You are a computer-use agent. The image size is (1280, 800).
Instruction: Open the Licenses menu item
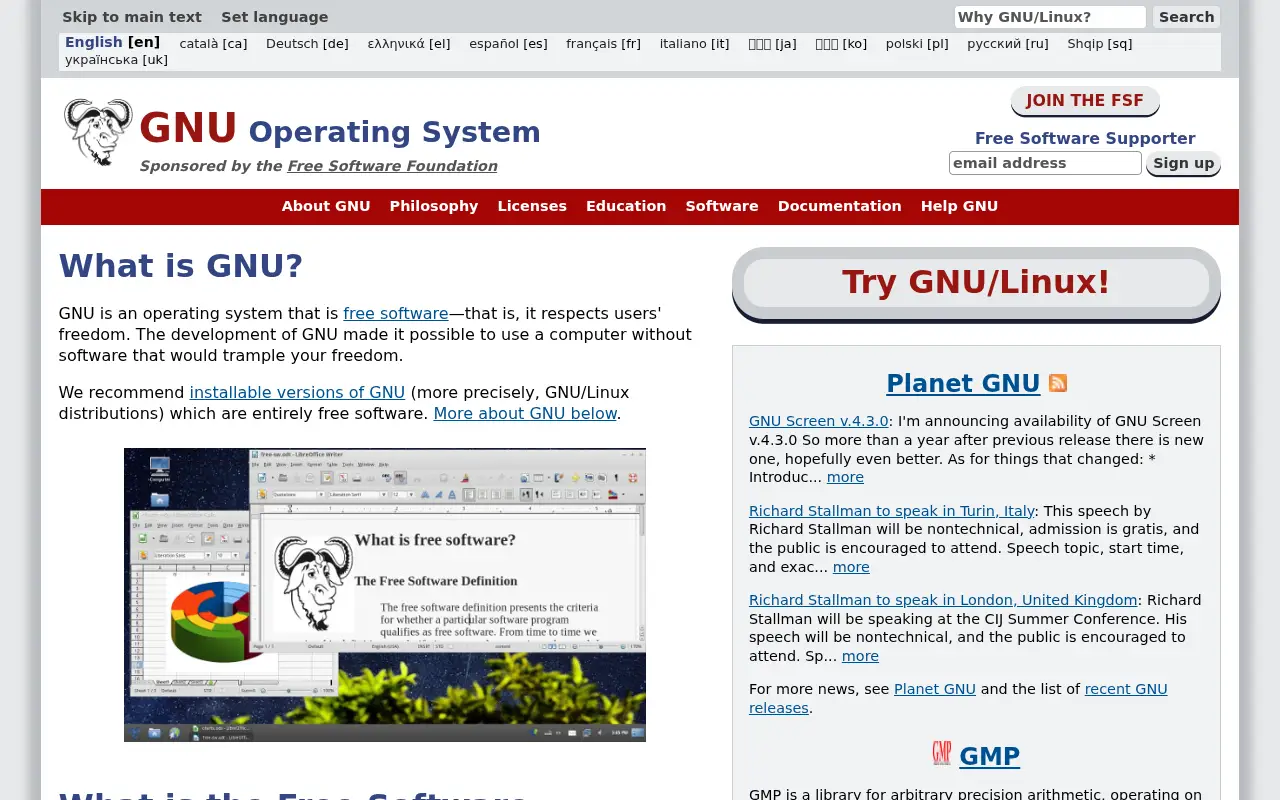point(532,206)
